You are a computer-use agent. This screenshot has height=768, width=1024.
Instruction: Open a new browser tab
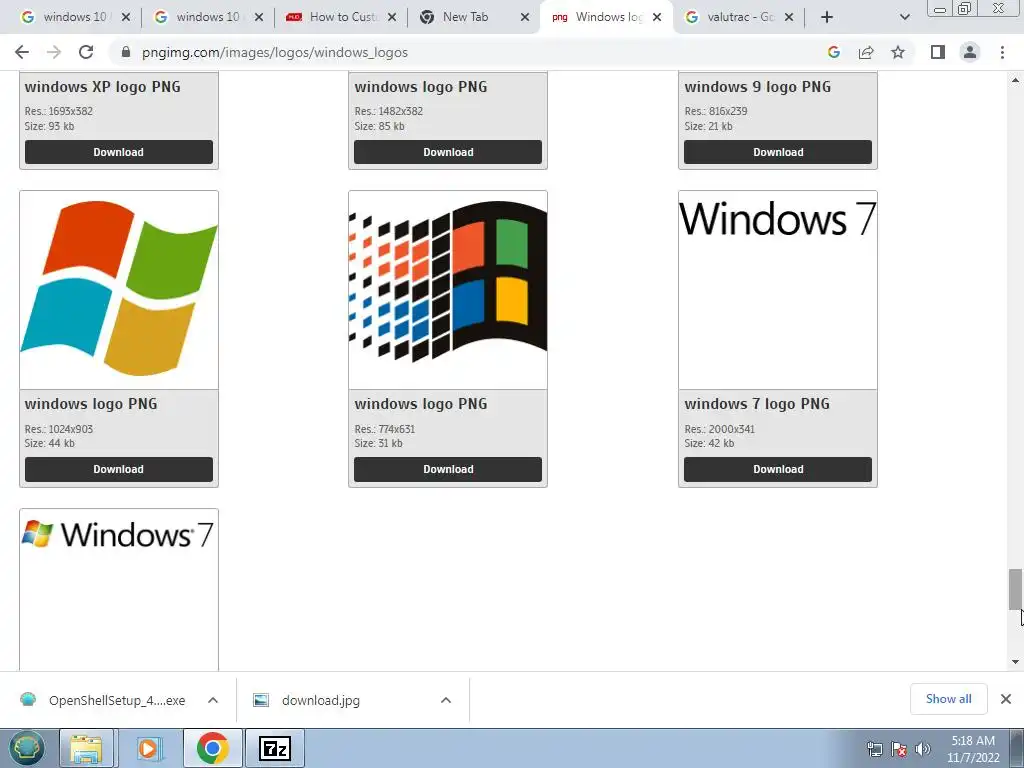pyautogui.click(x=827, y=17)
